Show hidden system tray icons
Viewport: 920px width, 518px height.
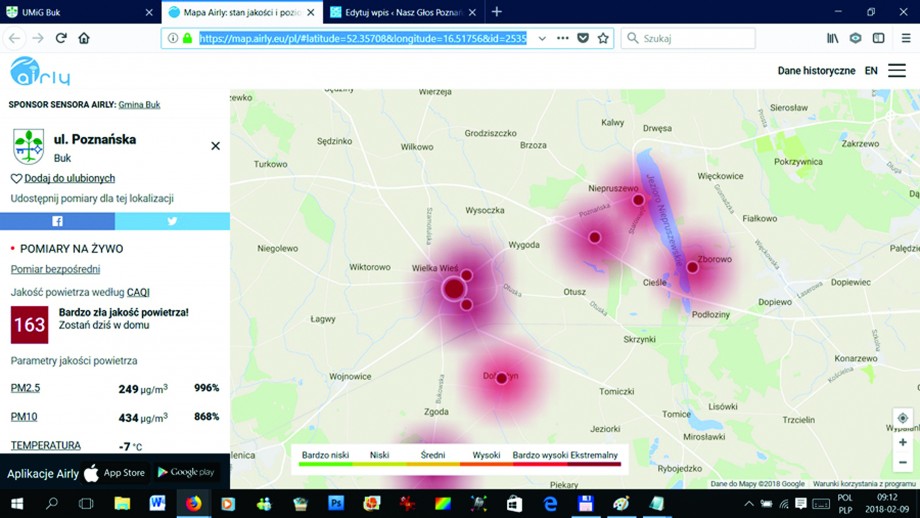pos(749,503)
